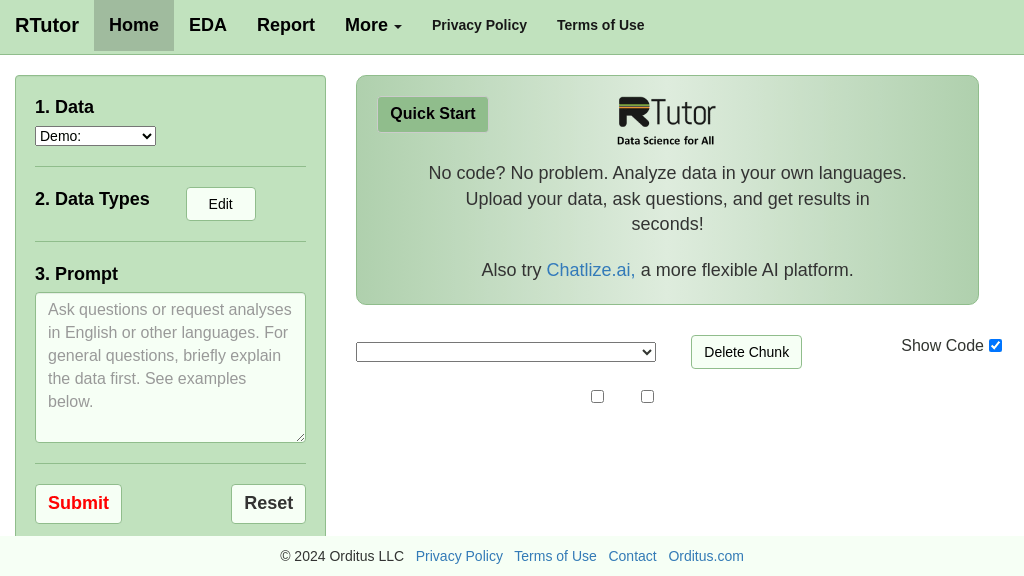Click the '1. Data' heading
The image size is (1024, 576).
pyautogui.click(x=65, y=107)
